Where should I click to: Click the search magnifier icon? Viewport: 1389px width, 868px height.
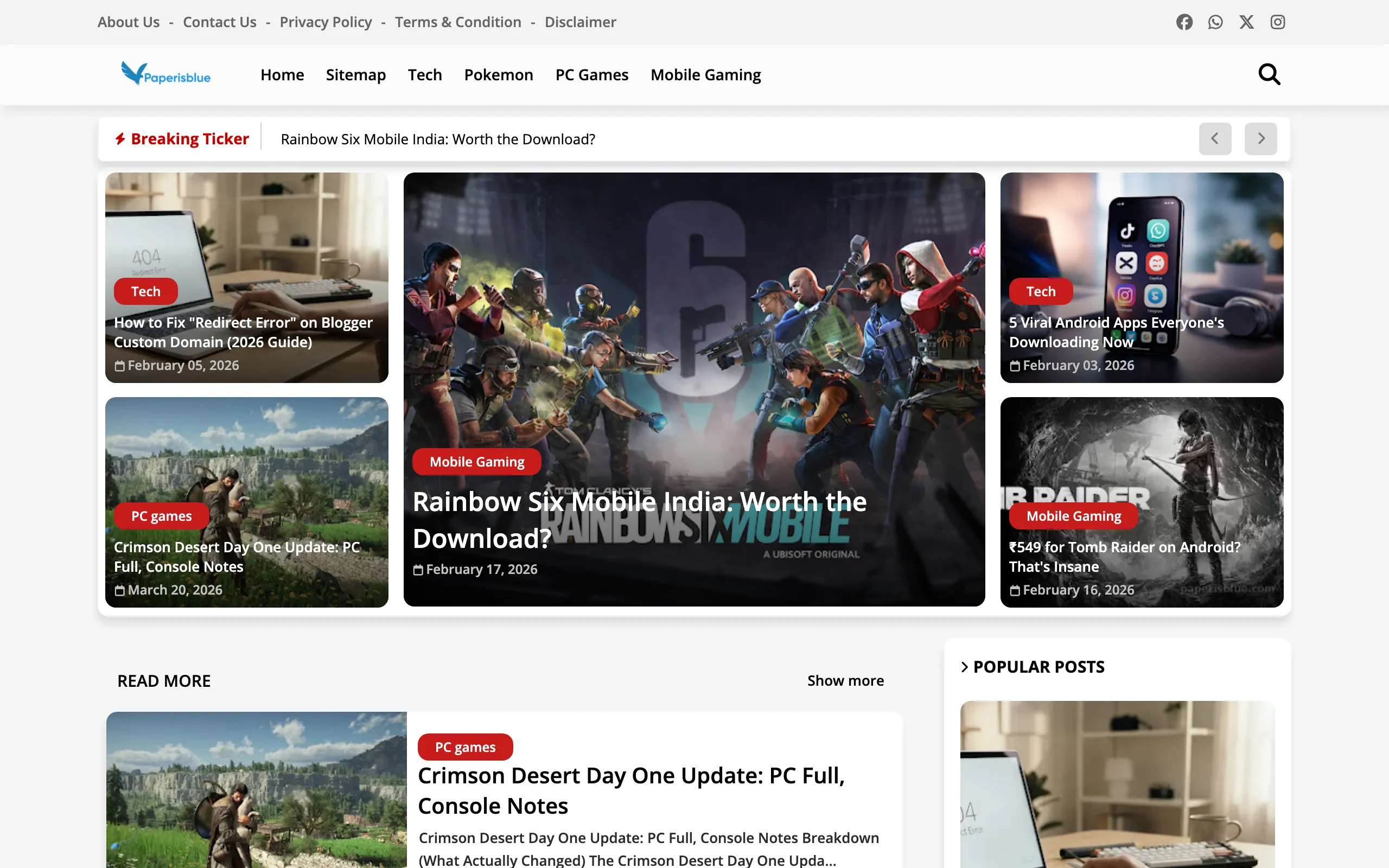tap(1269, 75)
